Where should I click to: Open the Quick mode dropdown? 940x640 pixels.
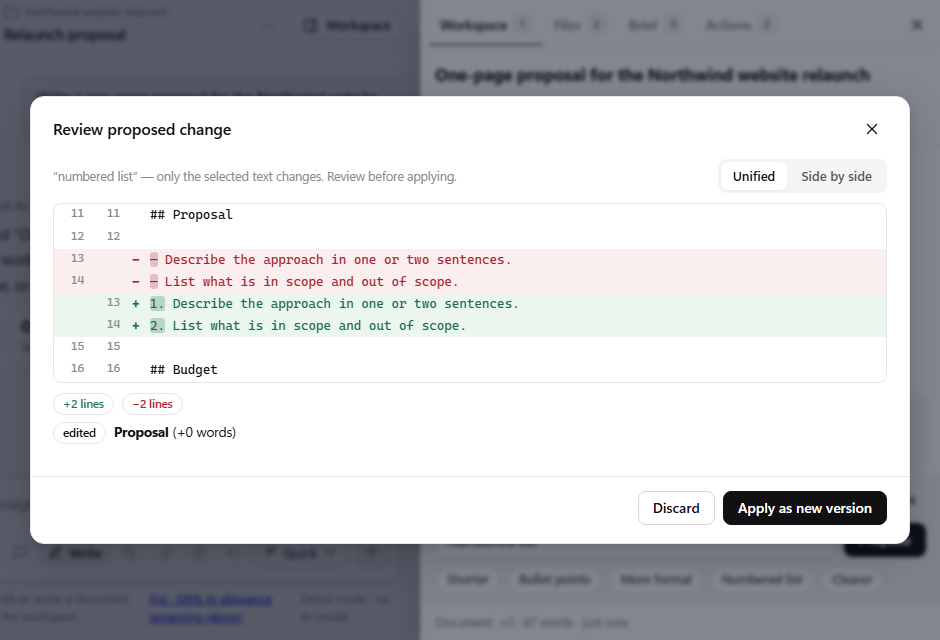(299, 553)
